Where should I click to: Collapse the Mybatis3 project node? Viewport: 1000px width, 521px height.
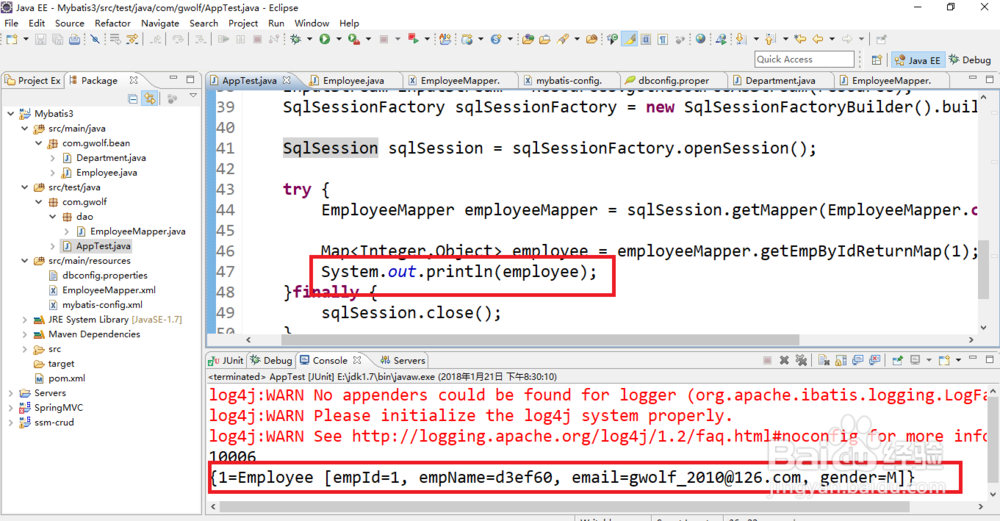tap(11, 114)
